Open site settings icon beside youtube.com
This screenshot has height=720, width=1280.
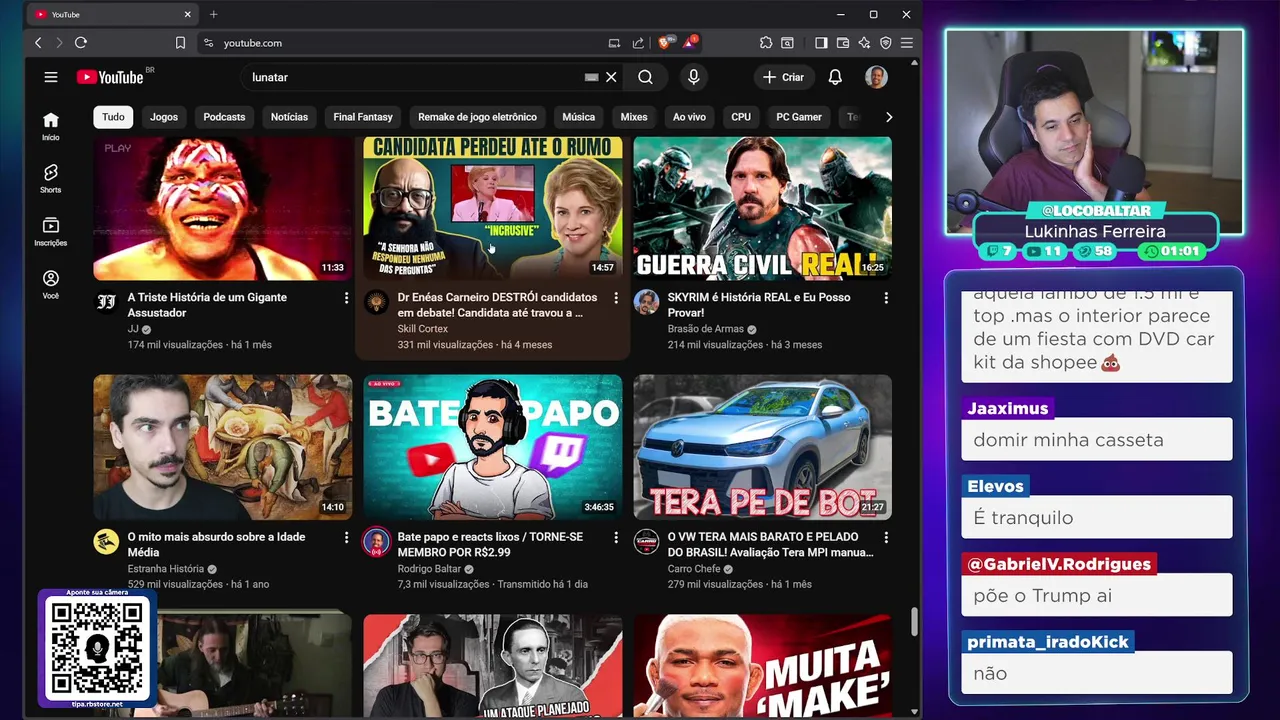208,43
